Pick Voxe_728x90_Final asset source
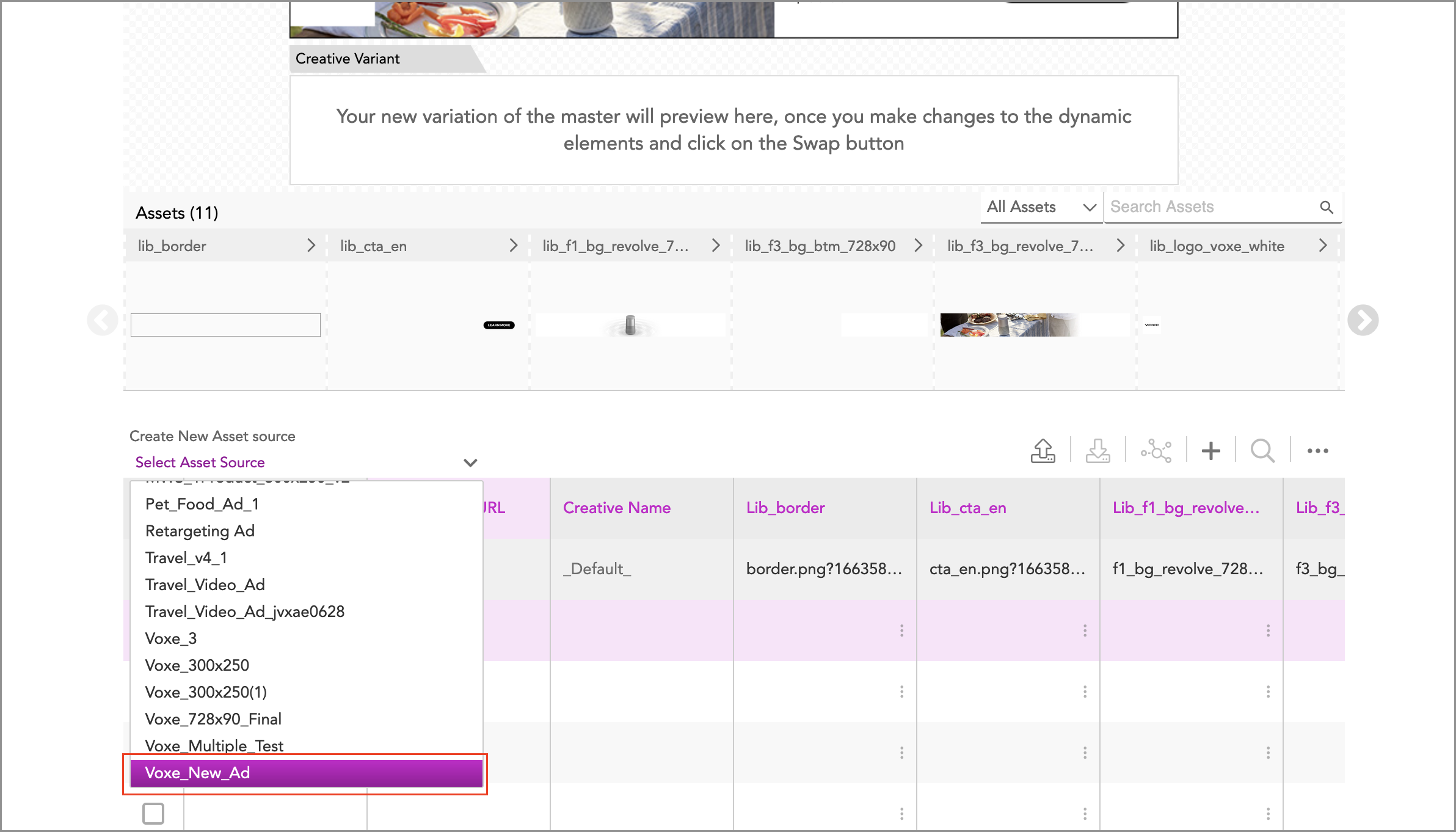Viewport: 1456px width, 832px height. [x=213, y=719]
